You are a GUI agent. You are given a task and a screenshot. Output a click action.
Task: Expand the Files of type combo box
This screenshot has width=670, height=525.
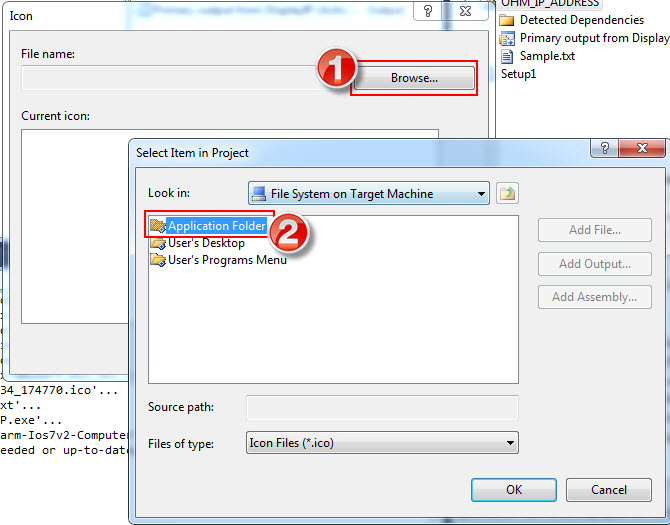coord(382,443)
